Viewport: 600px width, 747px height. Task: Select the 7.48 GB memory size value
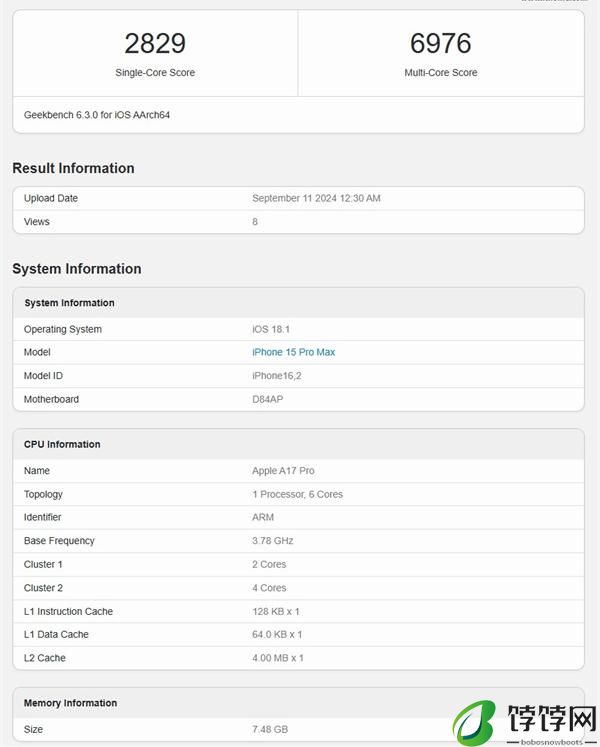pyautogui.click(x=270, y=729)
